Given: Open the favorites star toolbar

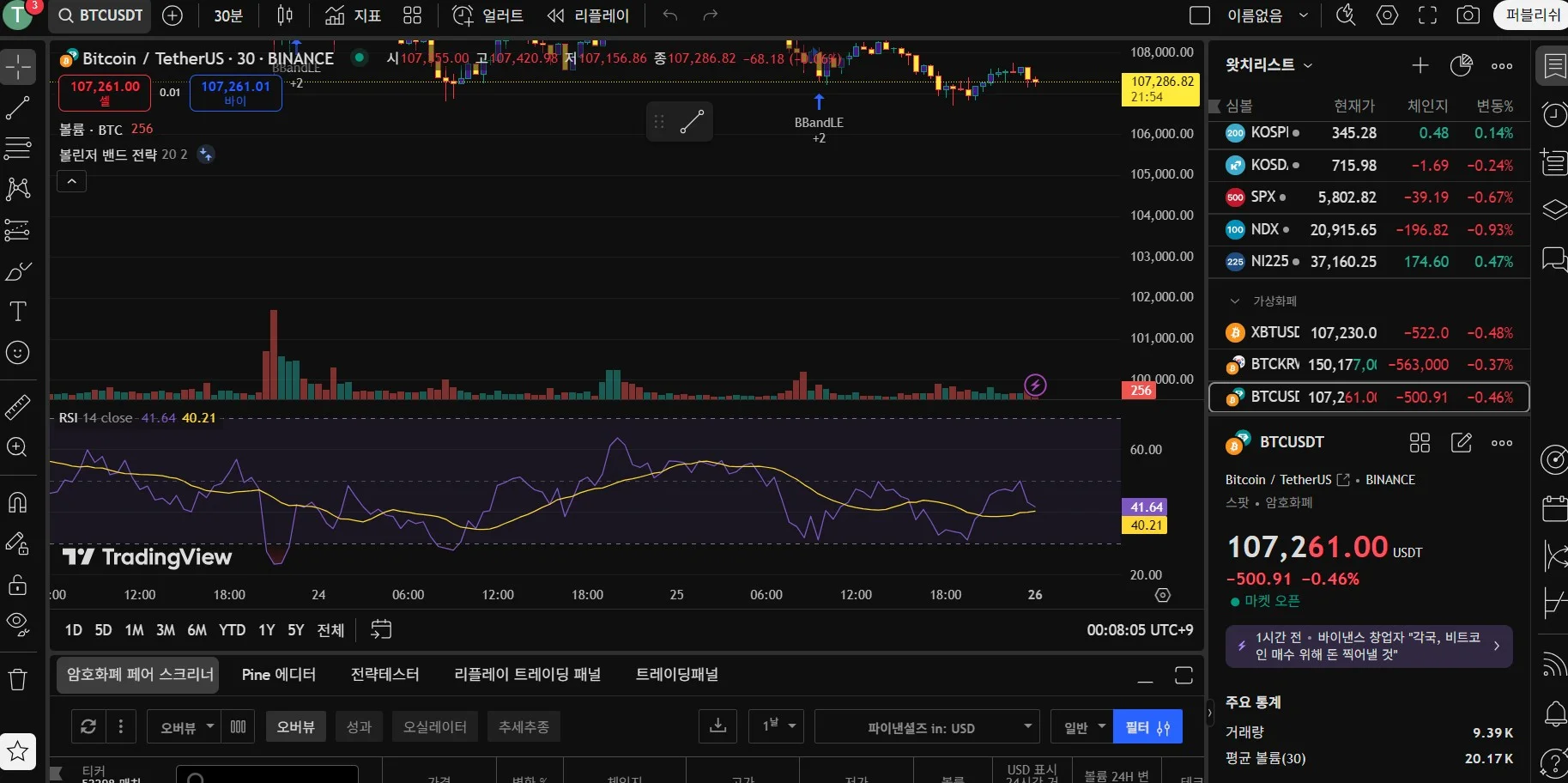Looking at the screenshot, I should (x=18, y=752).
